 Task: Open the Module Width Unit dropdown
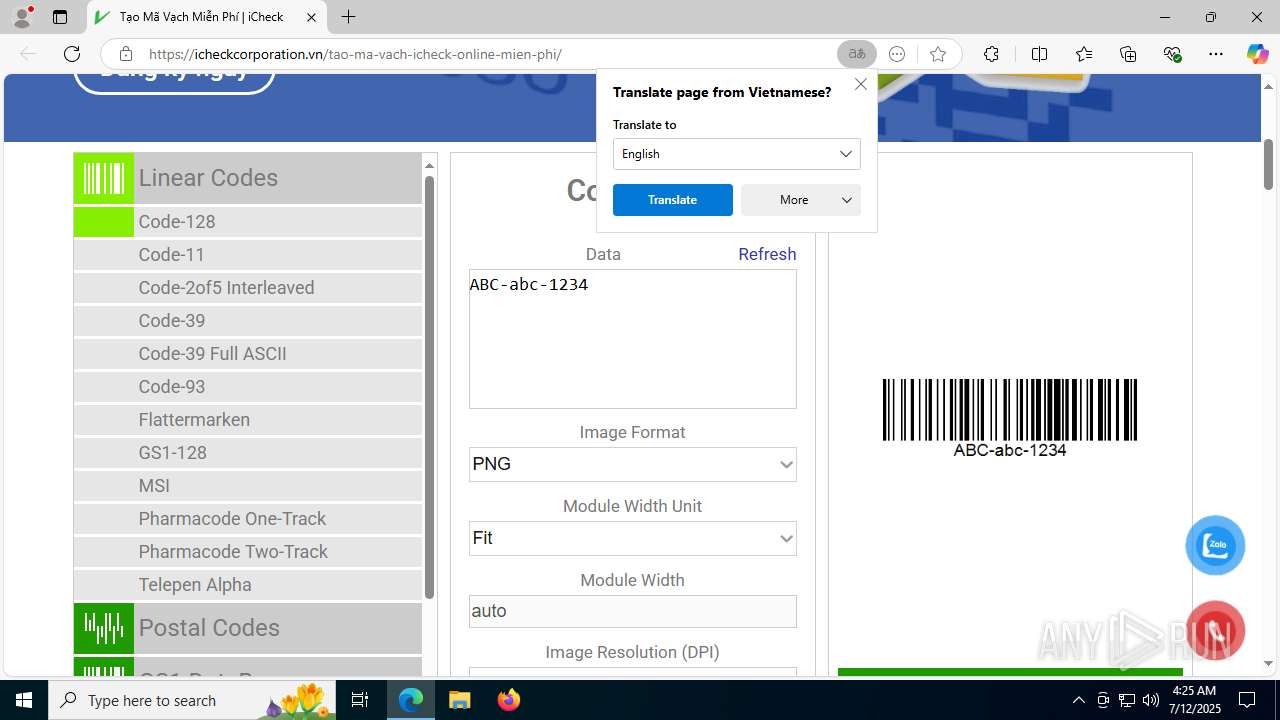click(x=633, y=538)
